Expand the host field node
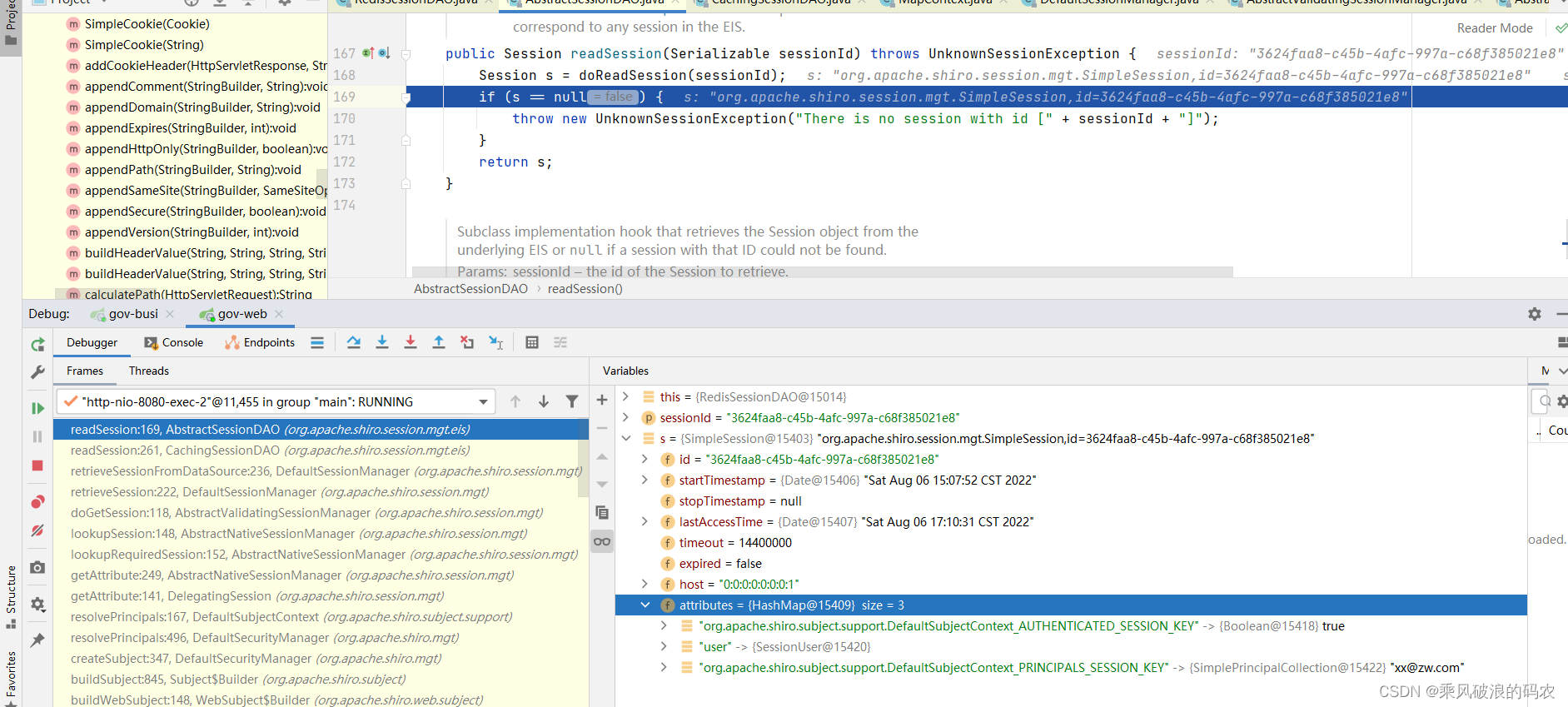 tap(645, 584)
